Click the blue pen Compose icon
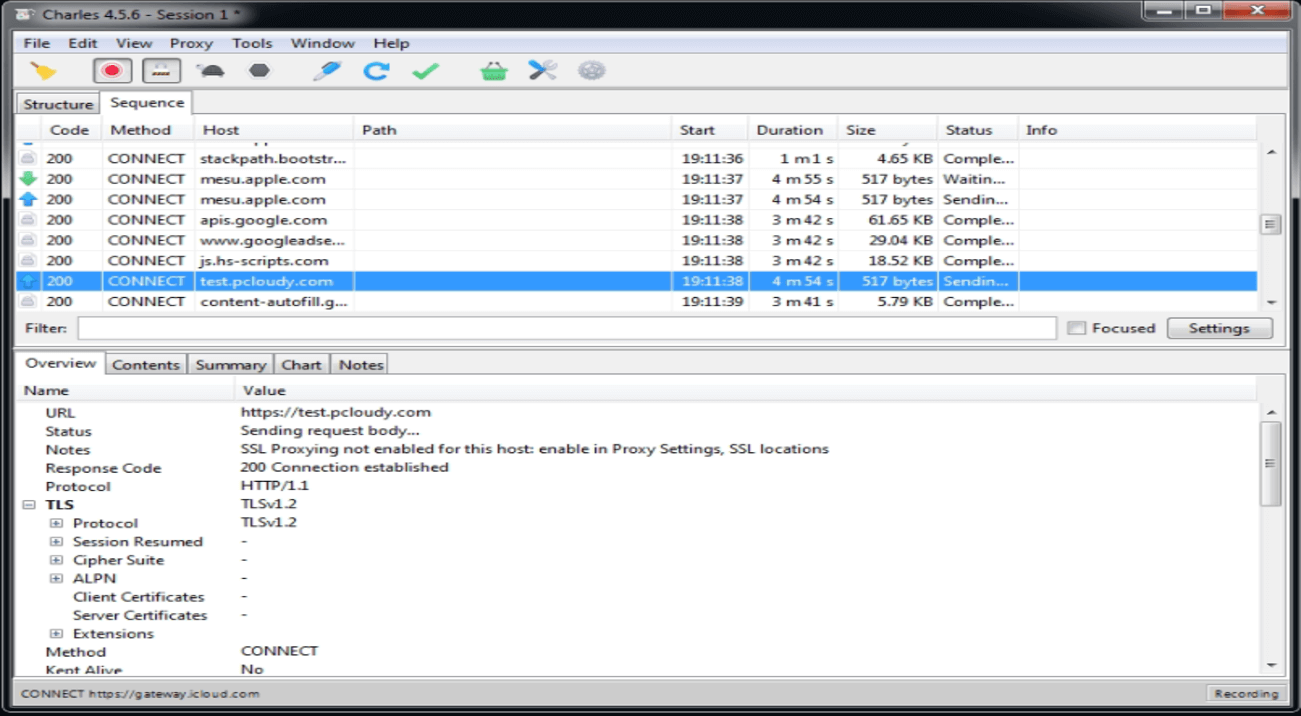This screenshot has height=716, width=1301. (x=326, y=71)
